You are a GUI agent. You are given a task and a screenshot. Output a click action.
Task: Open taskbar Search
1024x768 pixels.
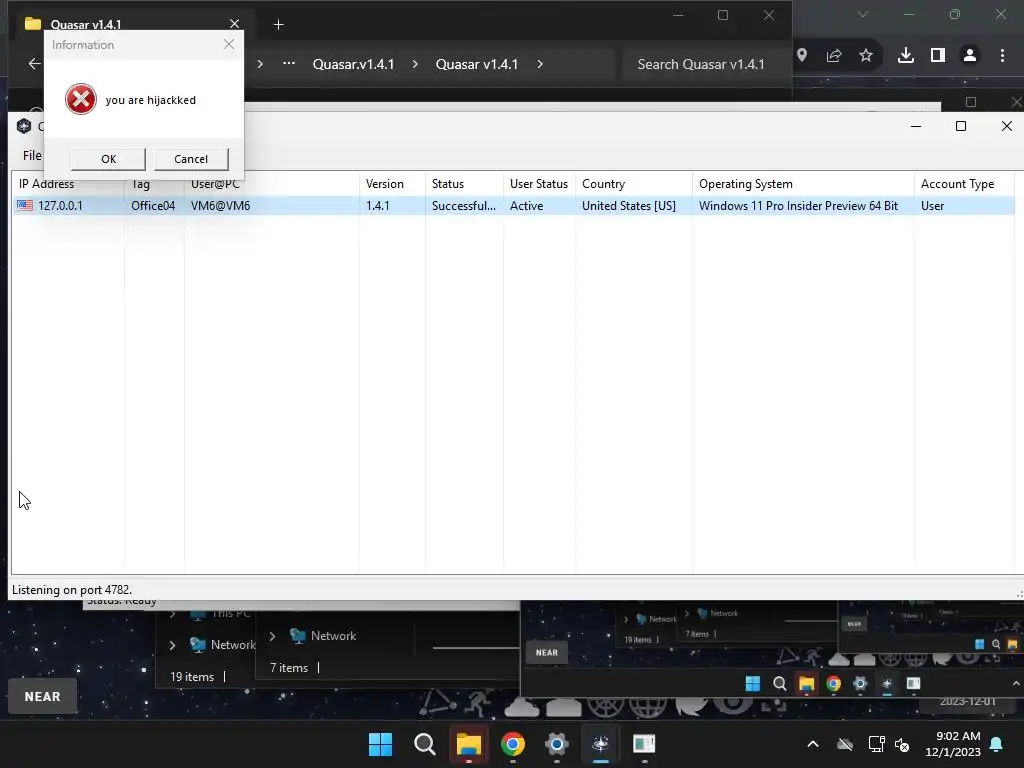click(424, 744)
